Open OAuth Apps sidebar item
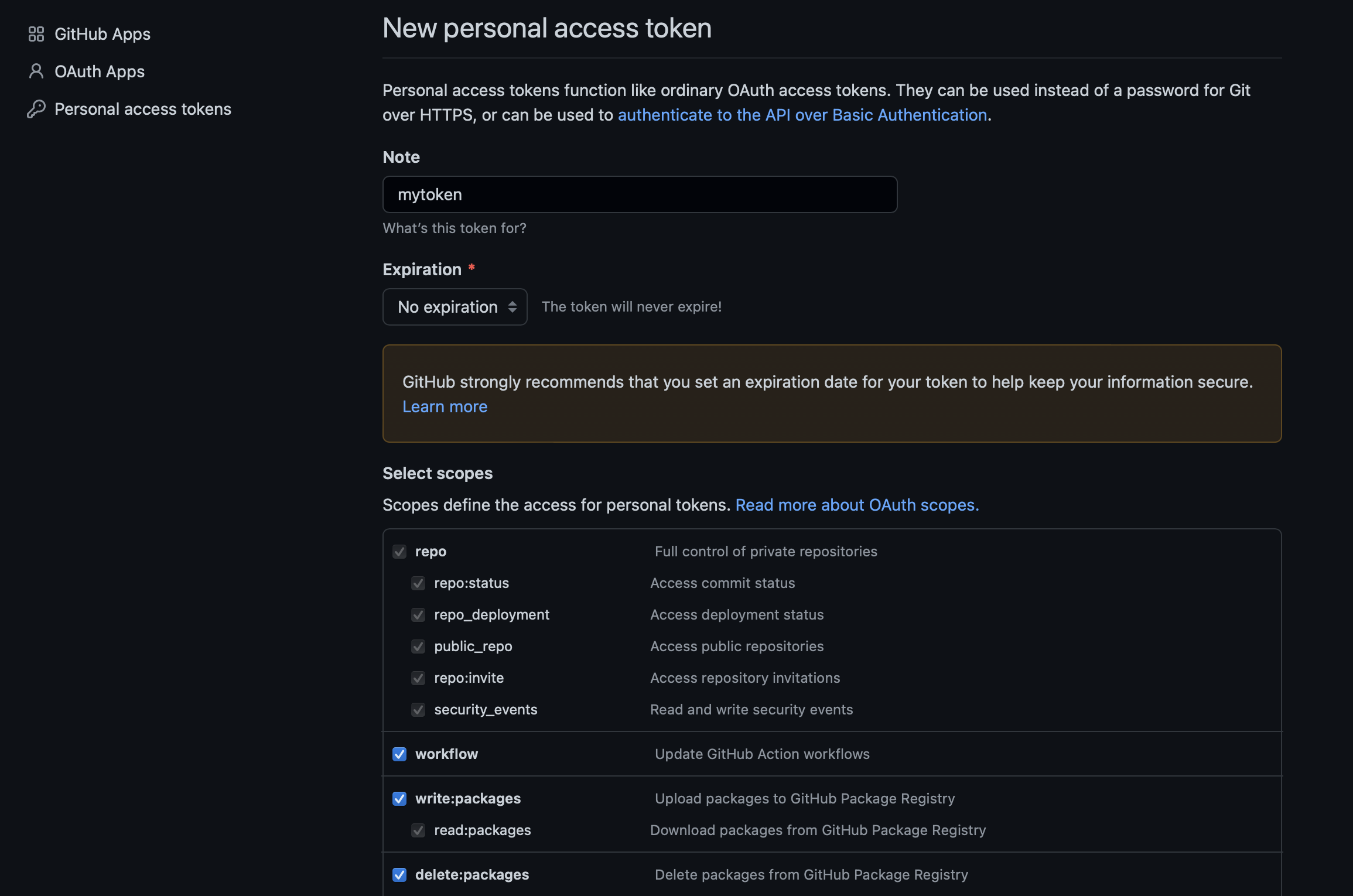The width and height of the screenshot is (1353, 896). pyautogui.click(x=99, y=71)
